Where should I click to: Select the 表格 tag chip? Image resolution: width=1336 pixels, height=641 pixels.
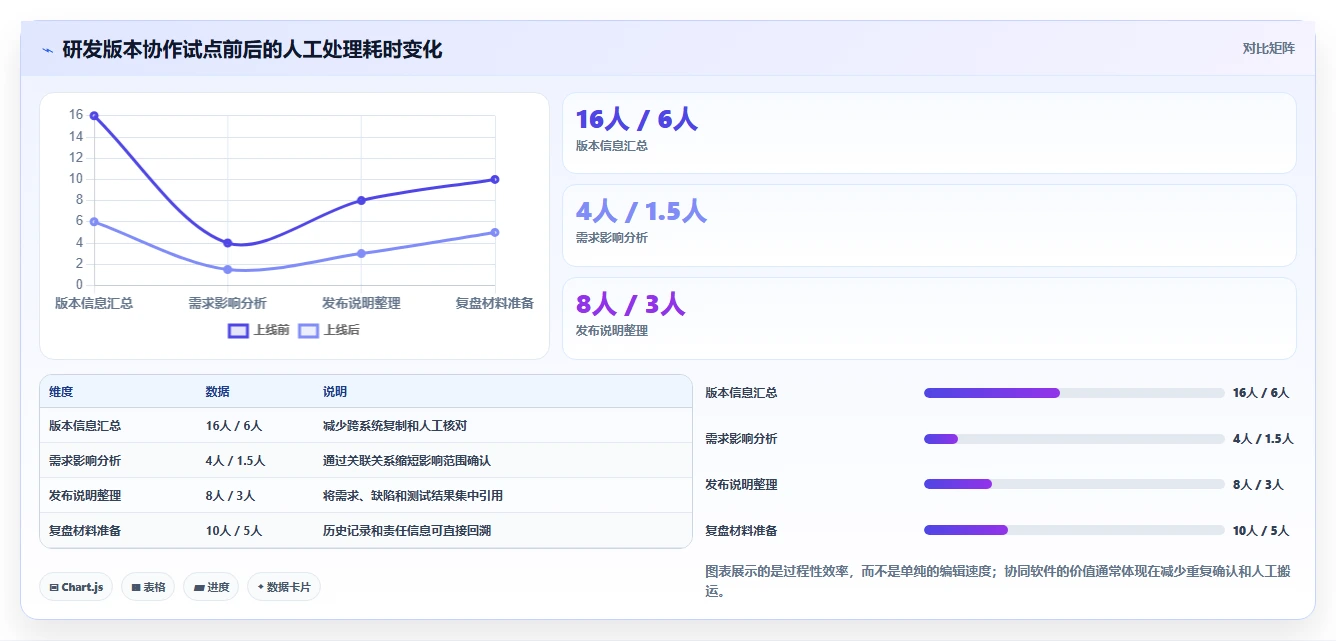148,587
